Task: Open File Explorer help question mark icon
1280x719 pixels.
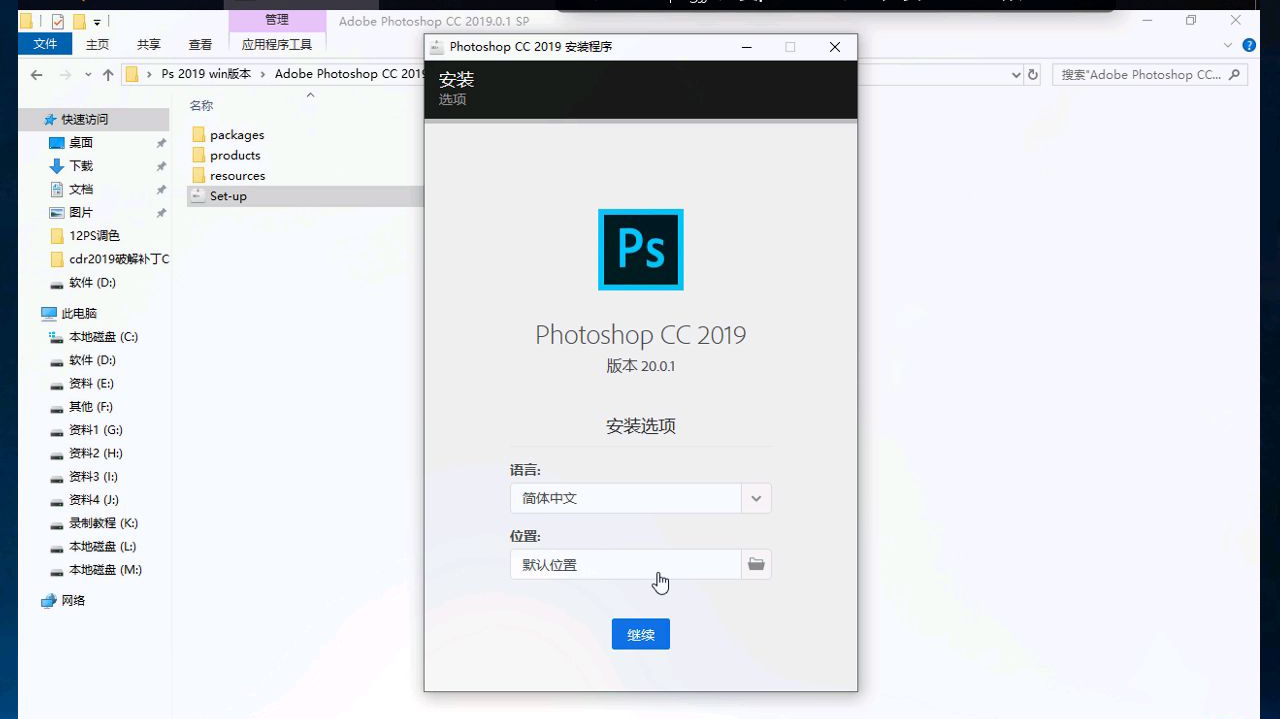Action: click(x=1249, y=45)
